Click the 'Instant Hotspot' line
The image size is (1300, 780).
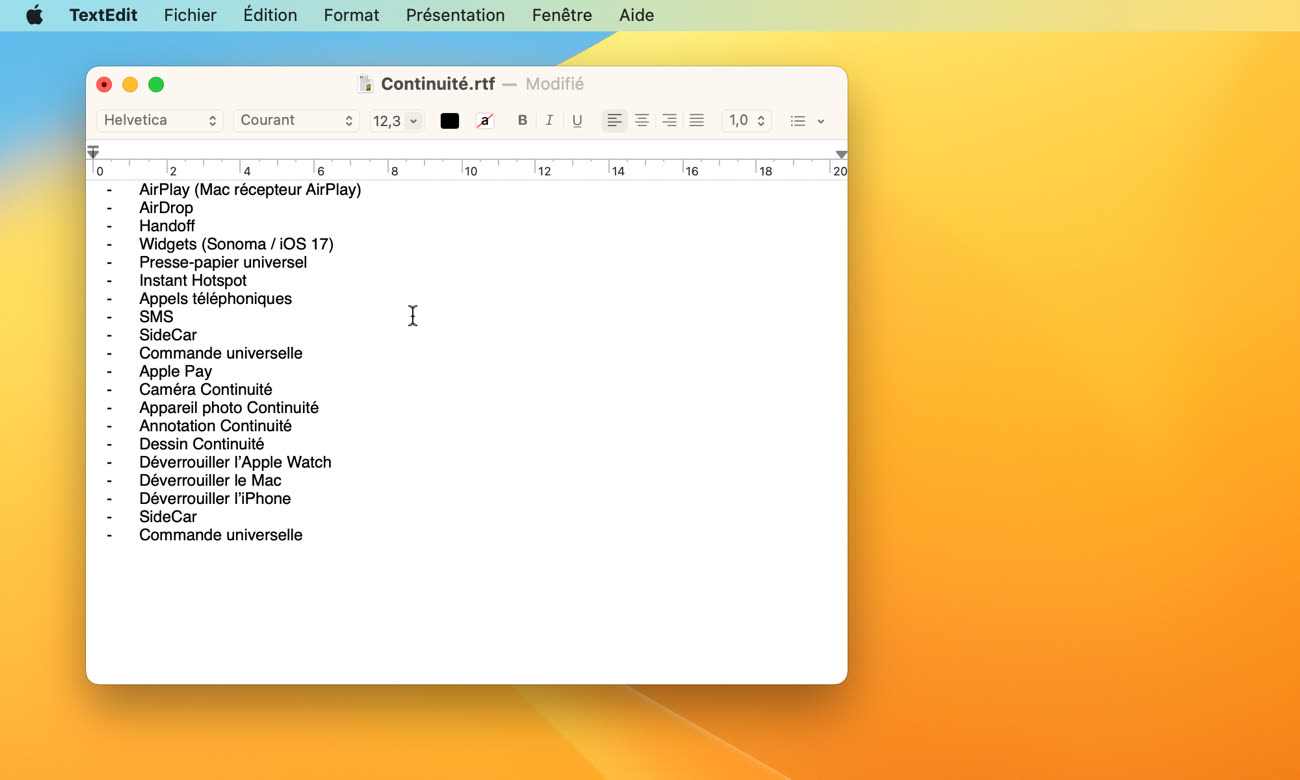tap(193, 280)
